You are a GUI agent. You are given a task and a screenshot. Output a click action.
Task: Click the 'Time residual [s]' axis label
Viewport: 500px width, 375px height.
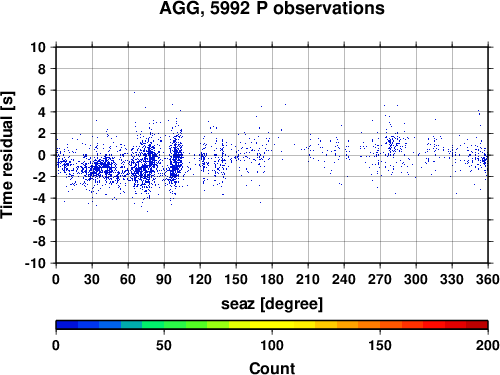(7, 155)
